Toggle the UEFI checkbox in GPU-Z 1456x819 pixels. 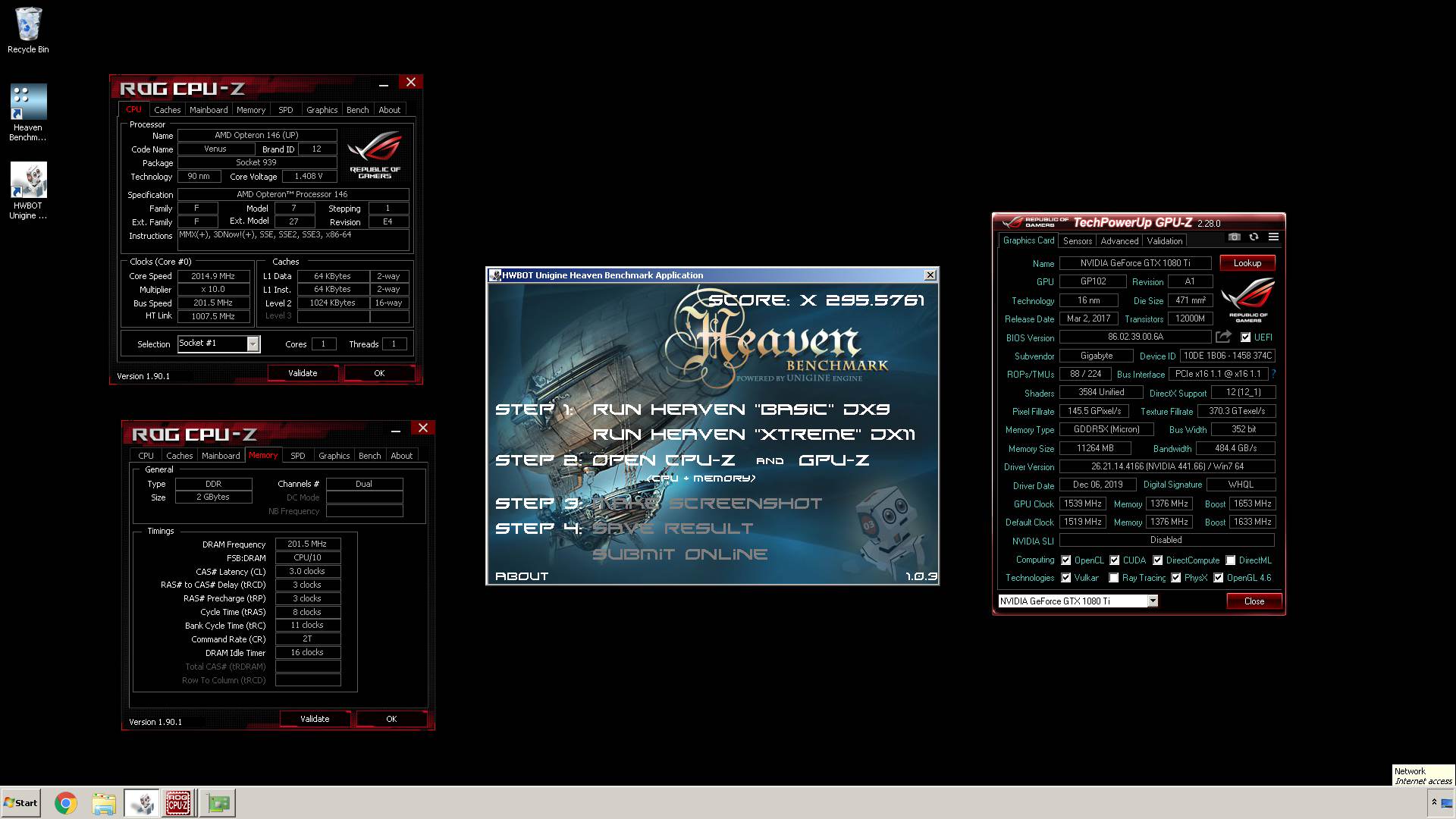click(x=1245, y=337)
